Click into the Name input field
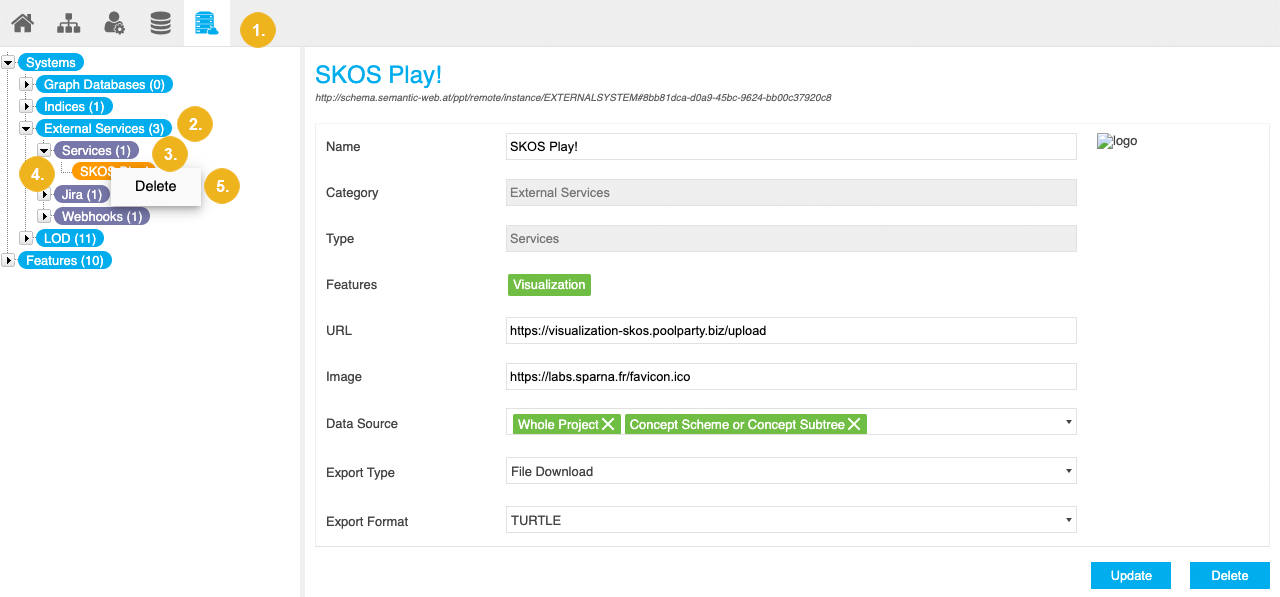 tap(791, 146)
